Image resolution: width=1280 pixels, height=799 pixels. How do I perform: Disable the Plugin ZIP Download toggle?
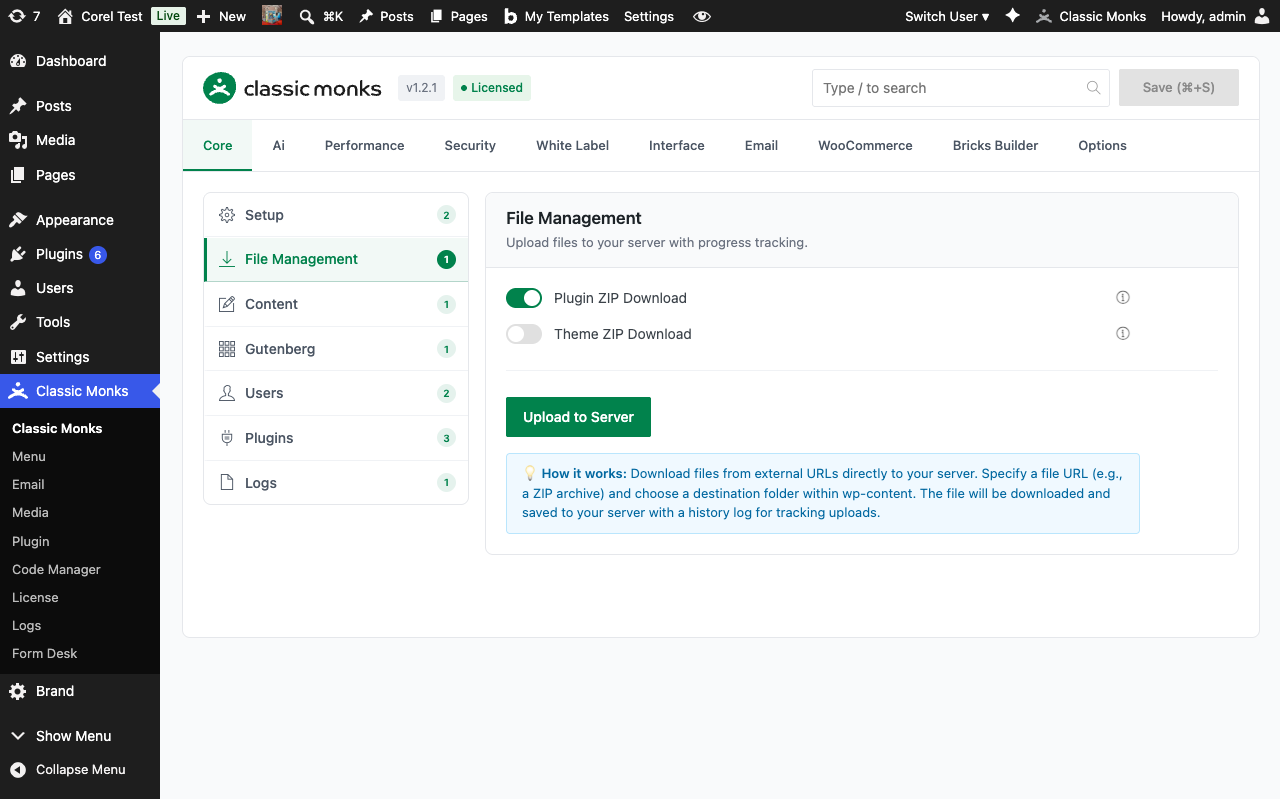(x=524, y=298)
